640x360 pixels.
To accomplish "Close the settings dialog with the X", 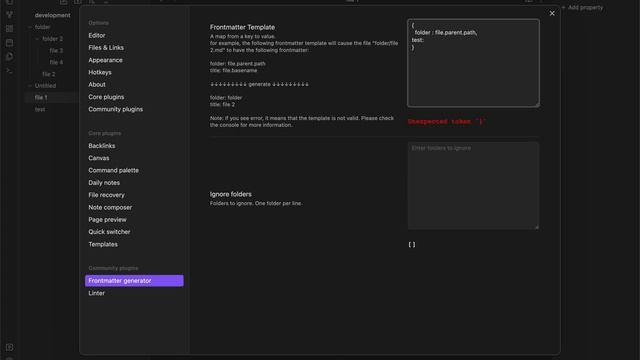I will (x=552, y=13).
